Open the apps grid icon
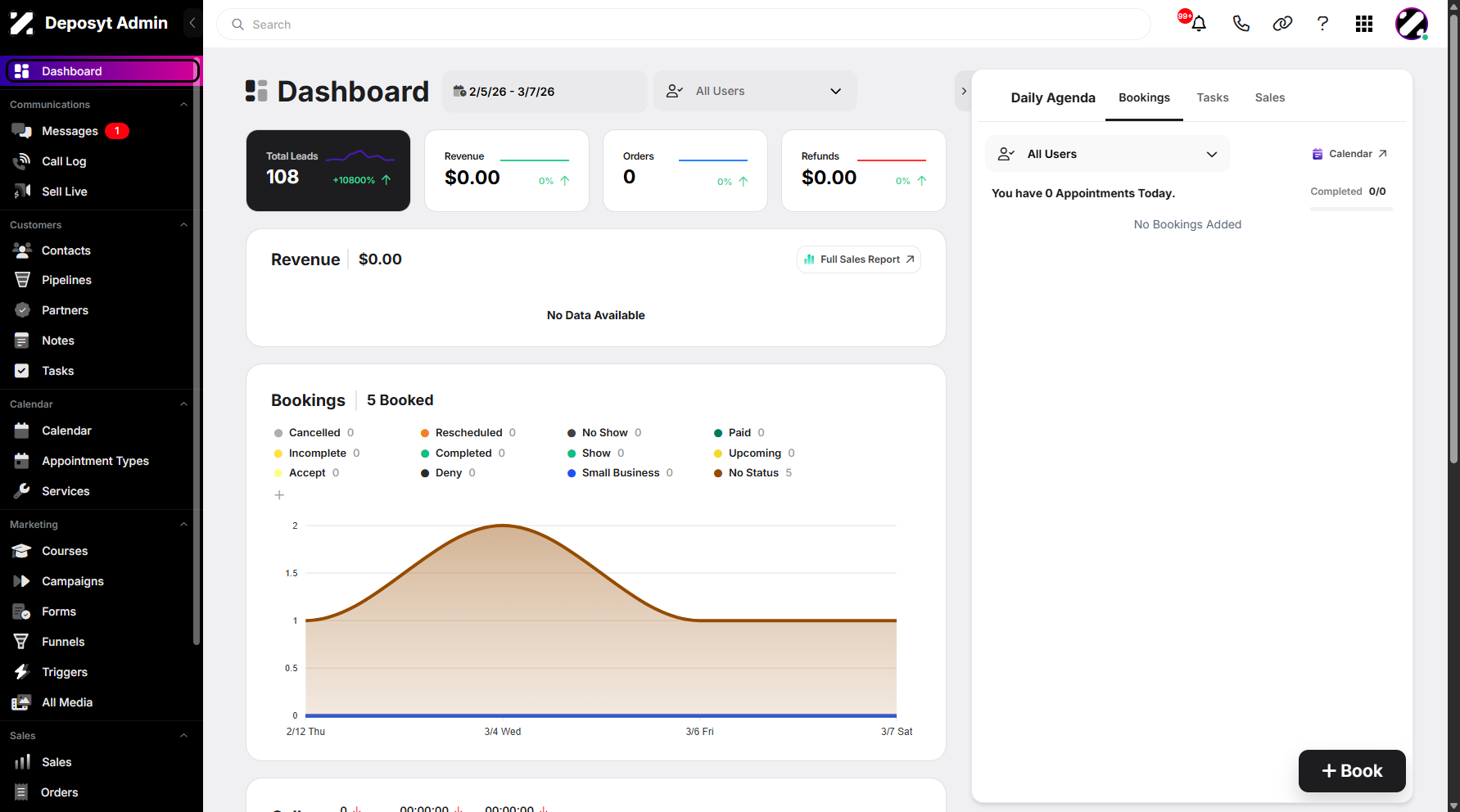This screenshot has width=1460, height=812. pyautogui.click(x=1364, y=24)
